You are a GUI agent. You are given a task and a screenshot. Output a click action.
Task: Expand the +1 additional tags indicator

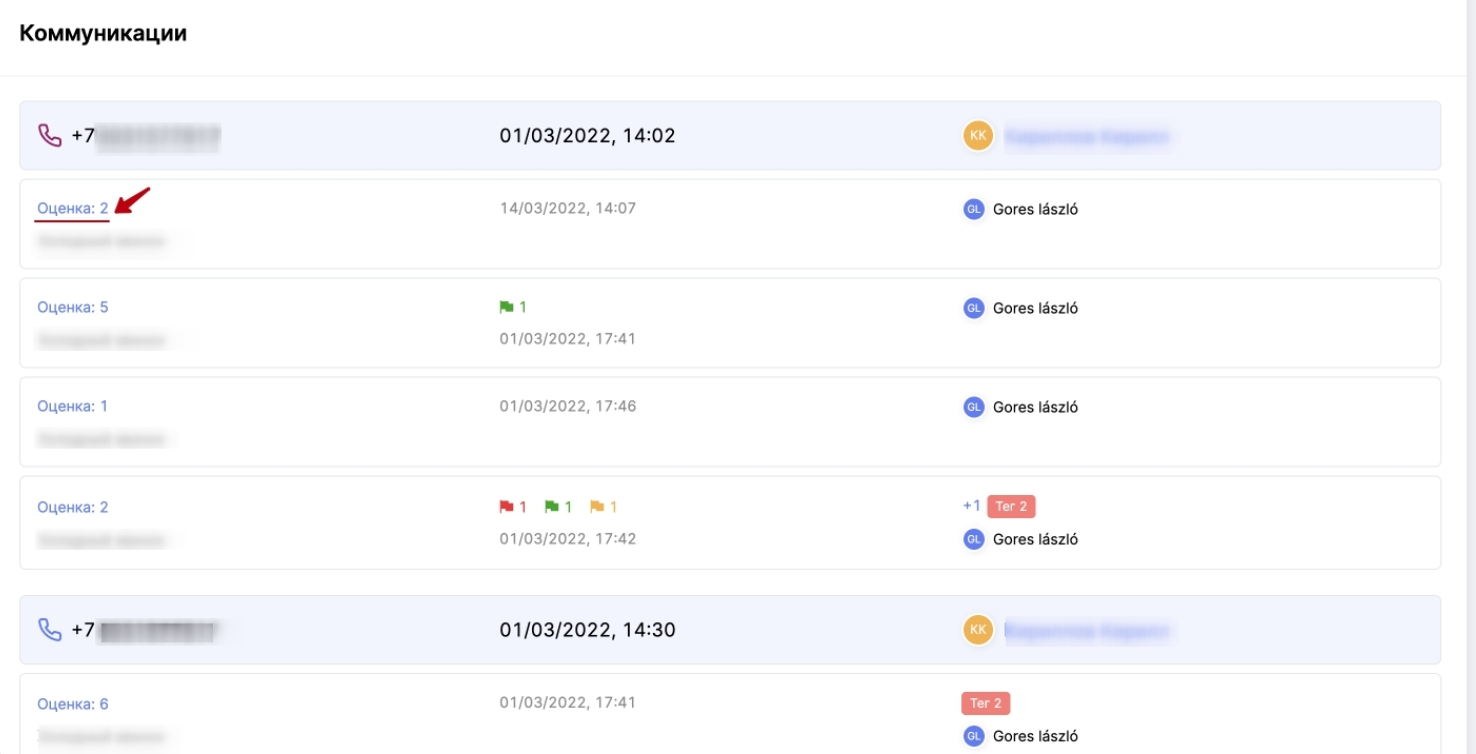[971, 506]
